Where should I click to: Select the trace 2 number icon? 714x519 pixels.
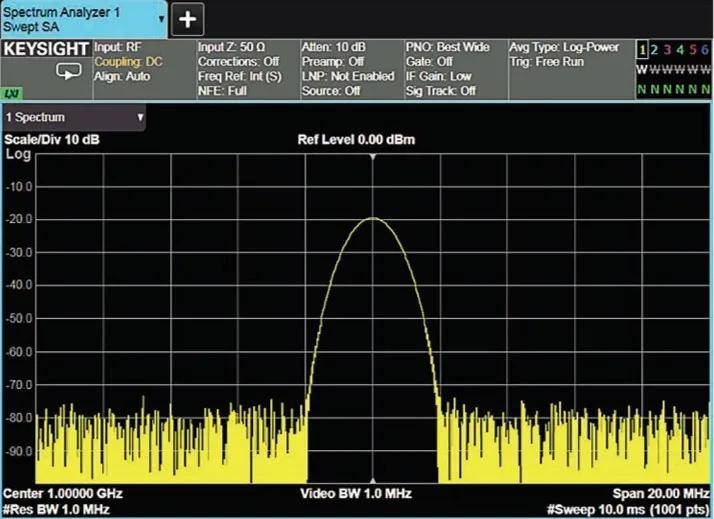pyautogui.click(x=655, y=49)
